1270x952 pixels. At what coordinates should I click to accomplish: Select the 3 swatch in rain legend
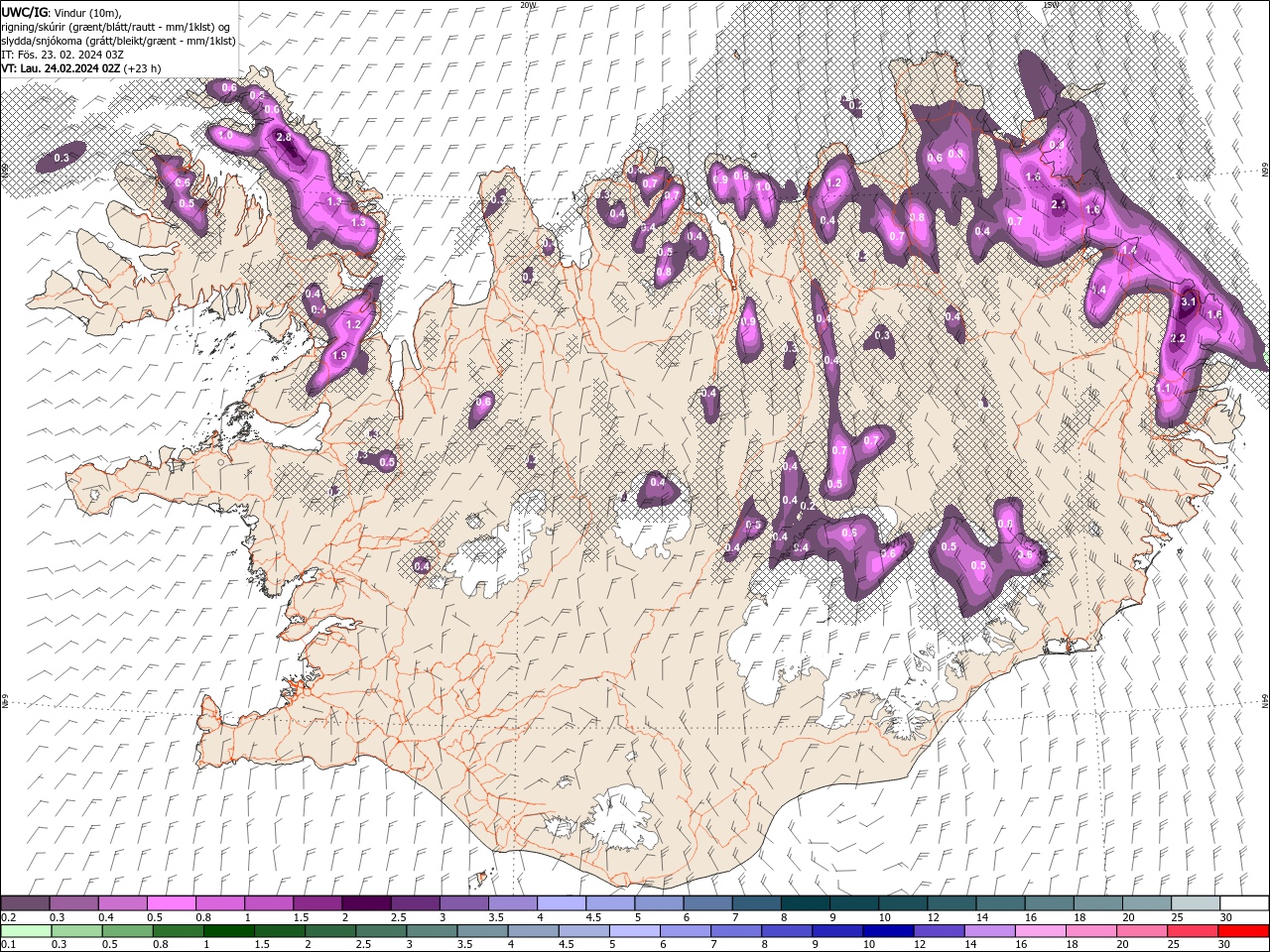432,930
